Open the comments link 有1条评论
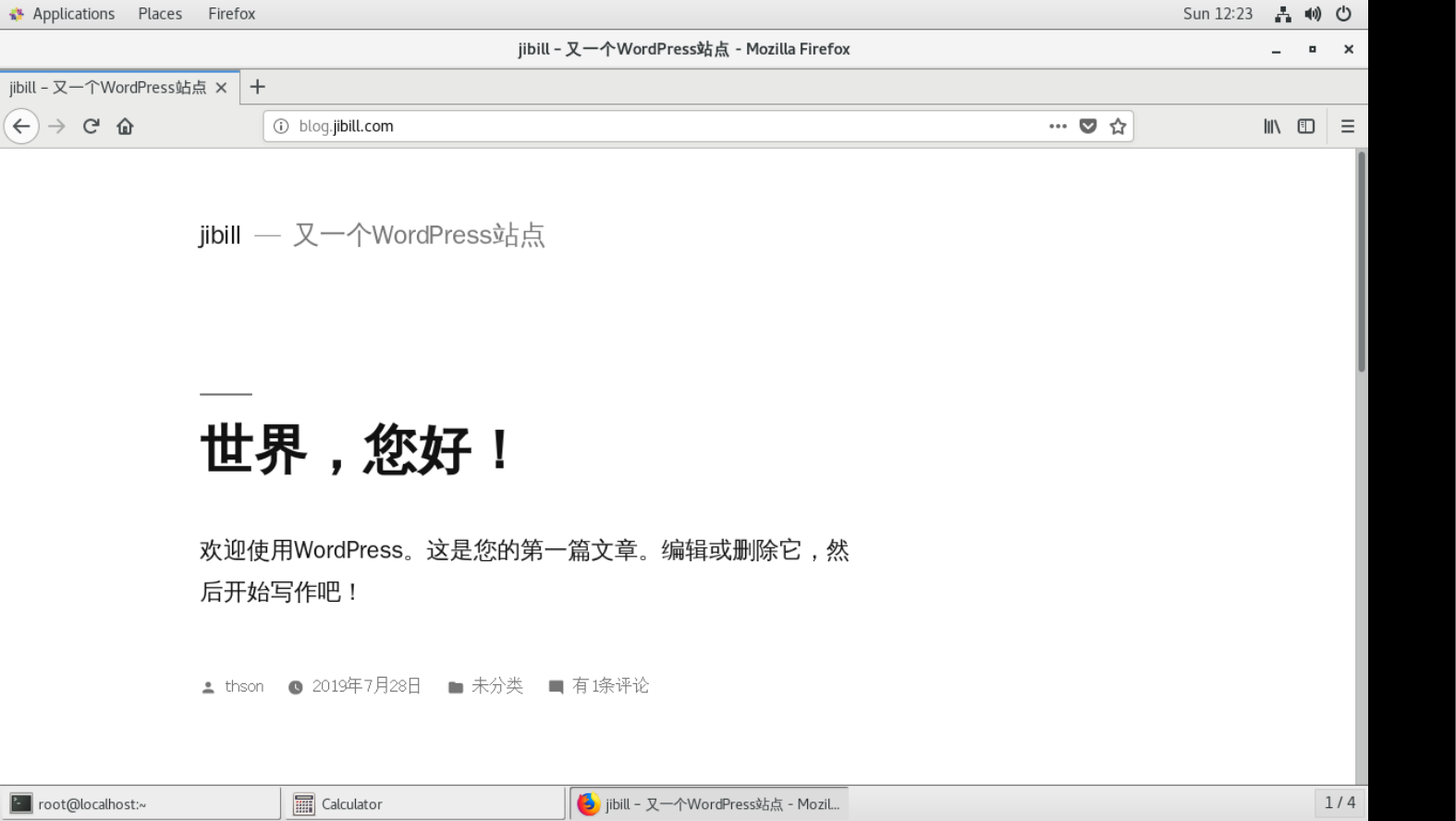The image size is (1456, 821). (x=610, y=686)
